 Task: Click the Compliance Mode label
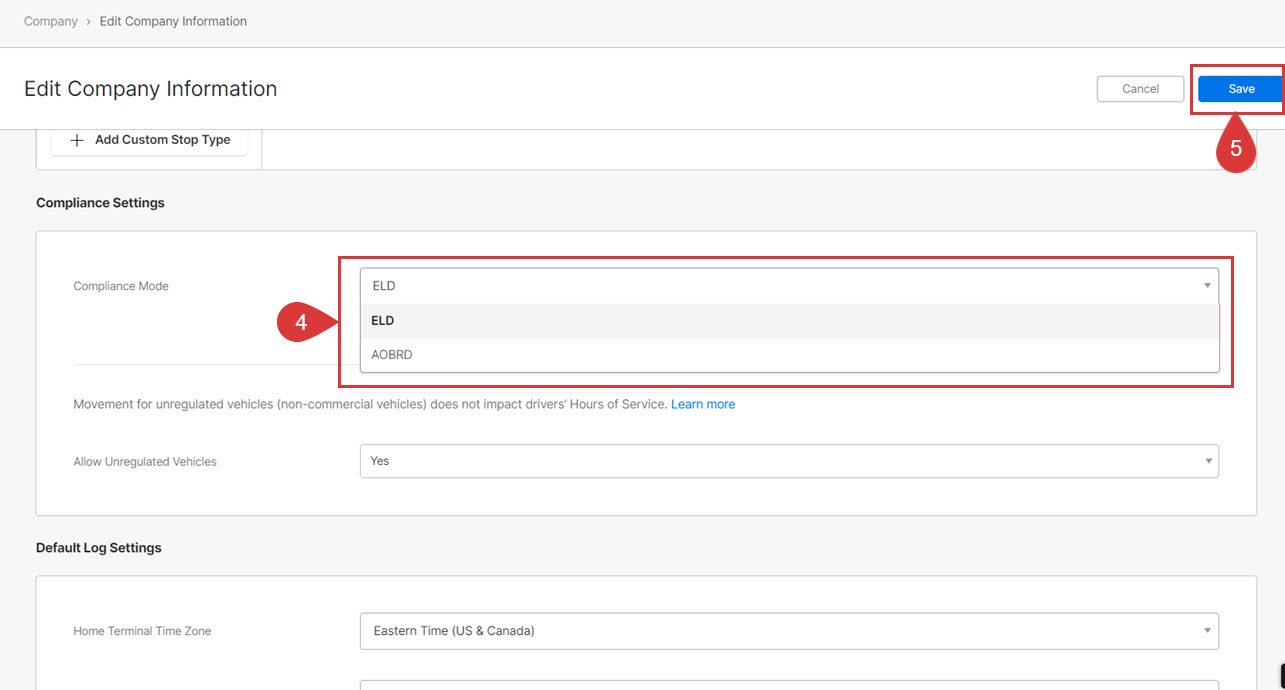point(121,286)
